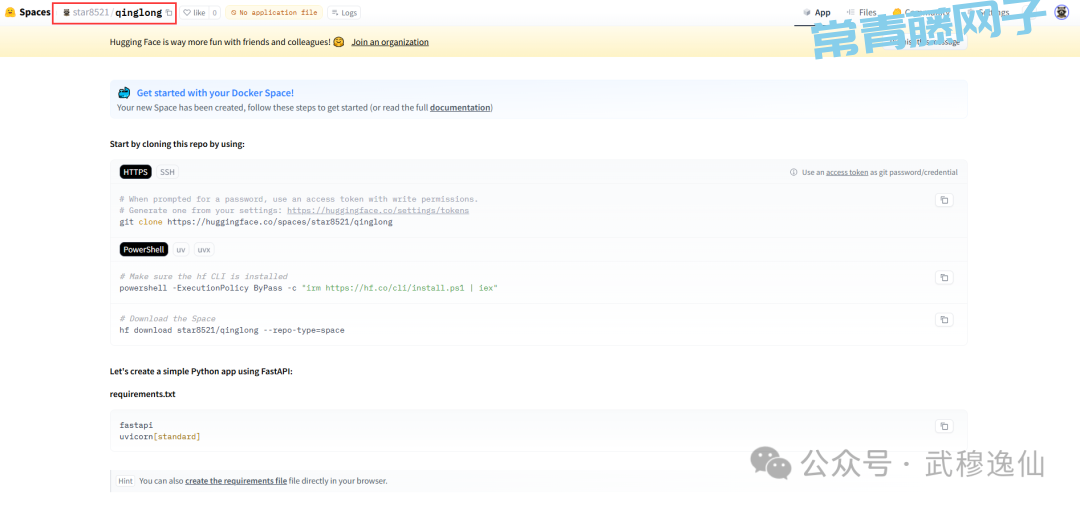Viewport: 1080px width, 507px height.
Task: Click the access token link
Action: [x=847, y=172]
